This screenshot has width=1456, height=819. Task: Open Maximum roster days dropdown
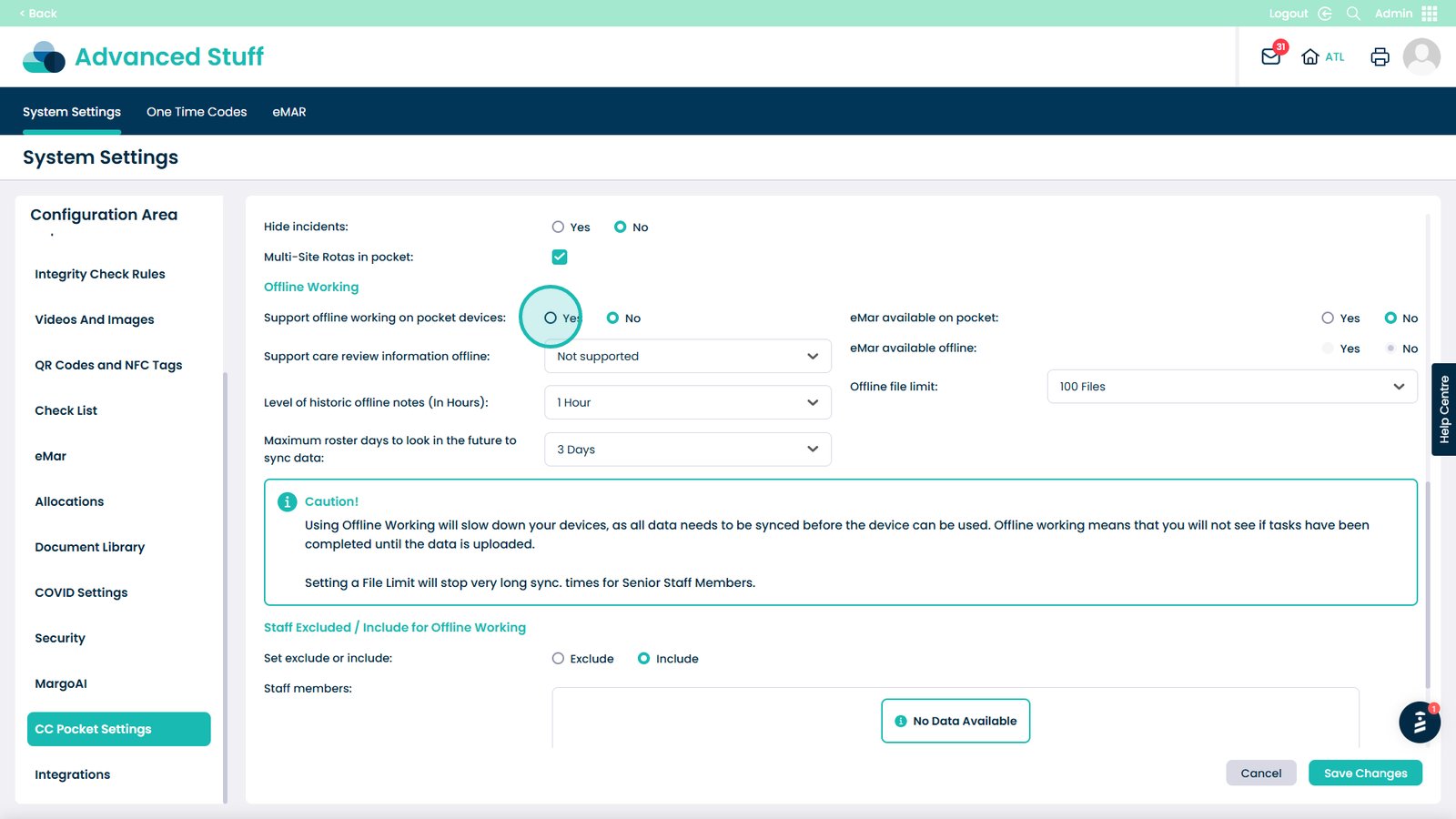pyautogui.click(x=687, y=450)
